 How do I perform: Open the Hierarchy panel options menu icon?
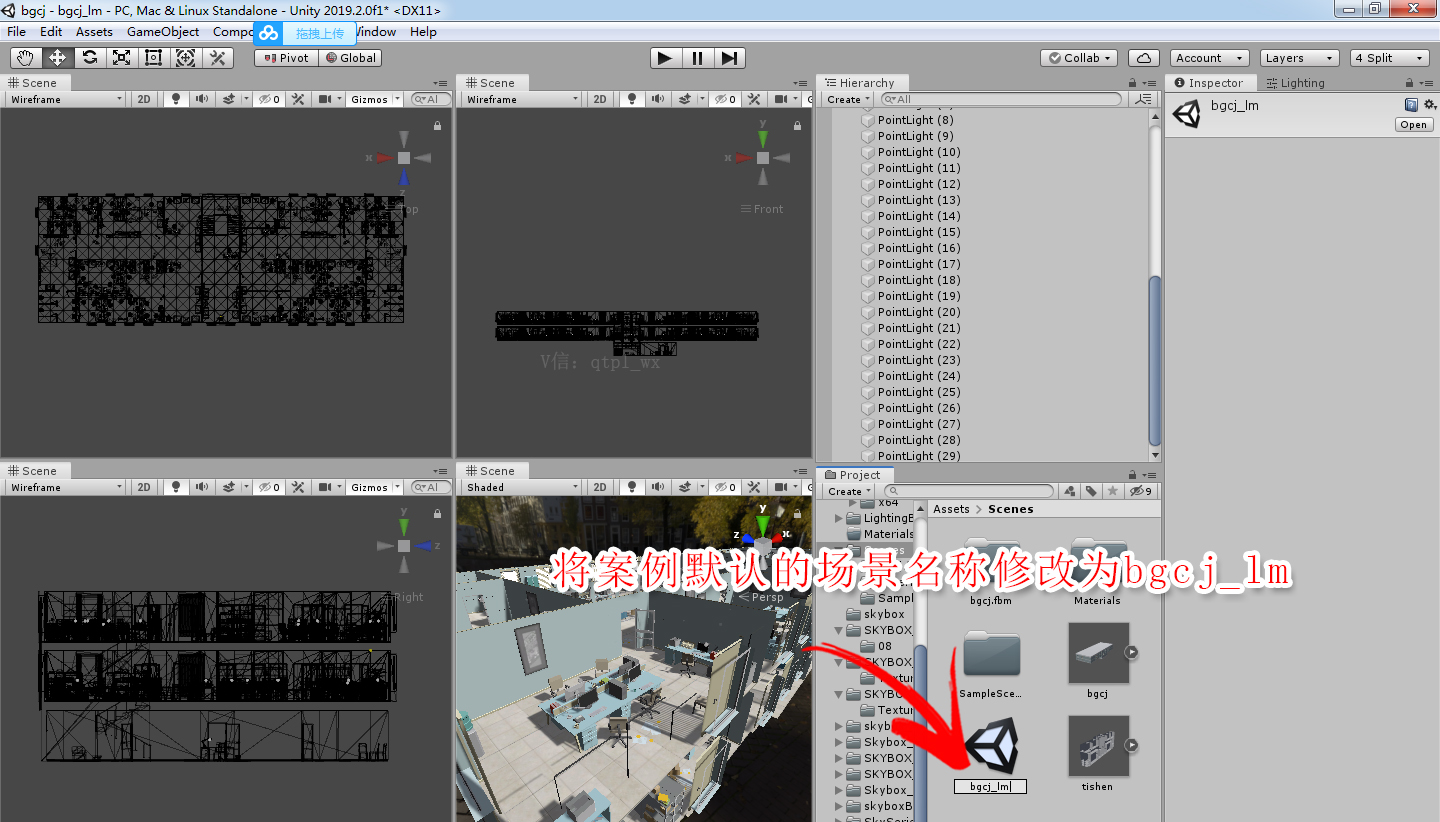(x=1149, y=83)
